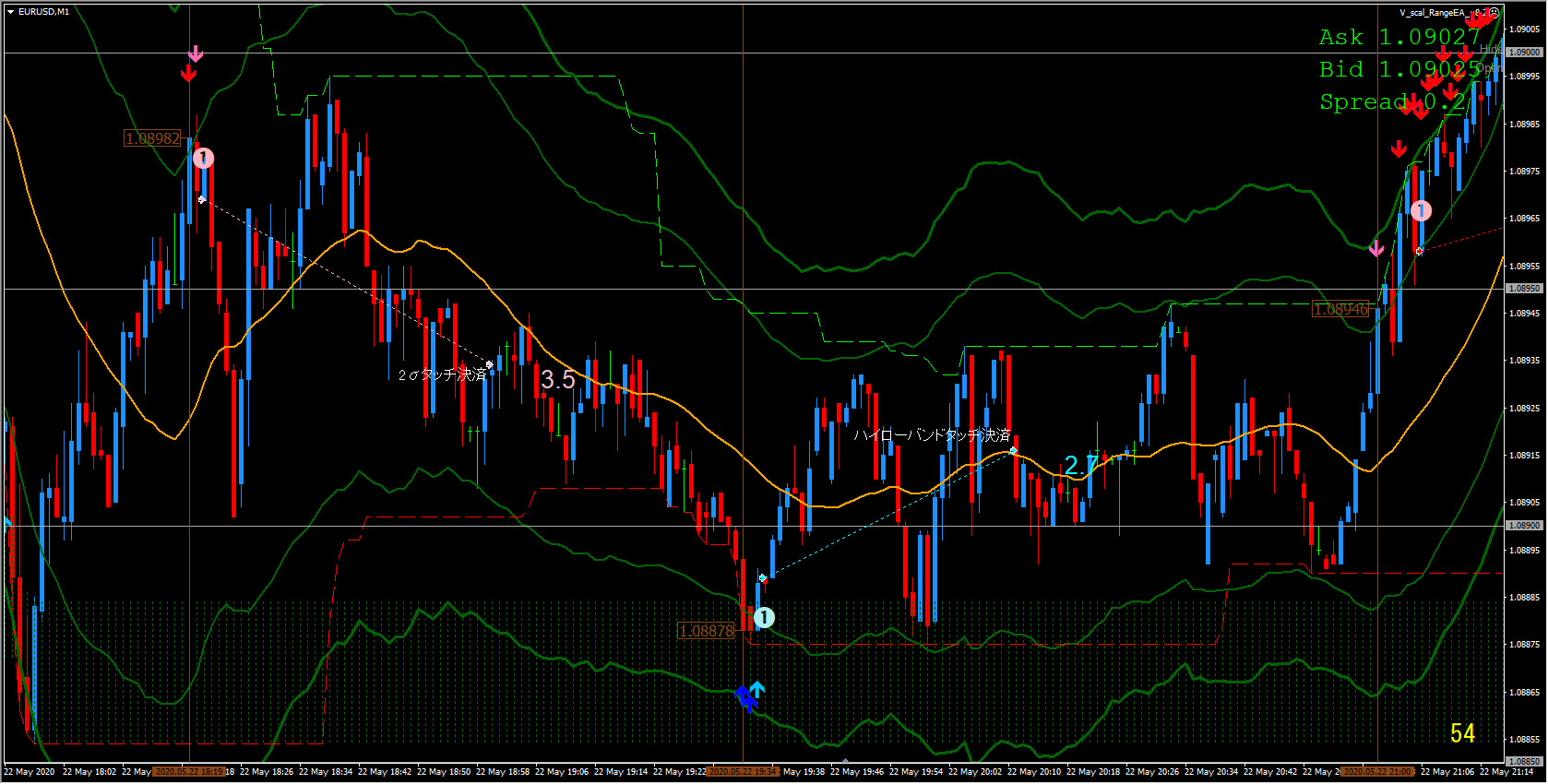Click the Spread readout
1548x784 pixels.
(x=1392, y=101)
